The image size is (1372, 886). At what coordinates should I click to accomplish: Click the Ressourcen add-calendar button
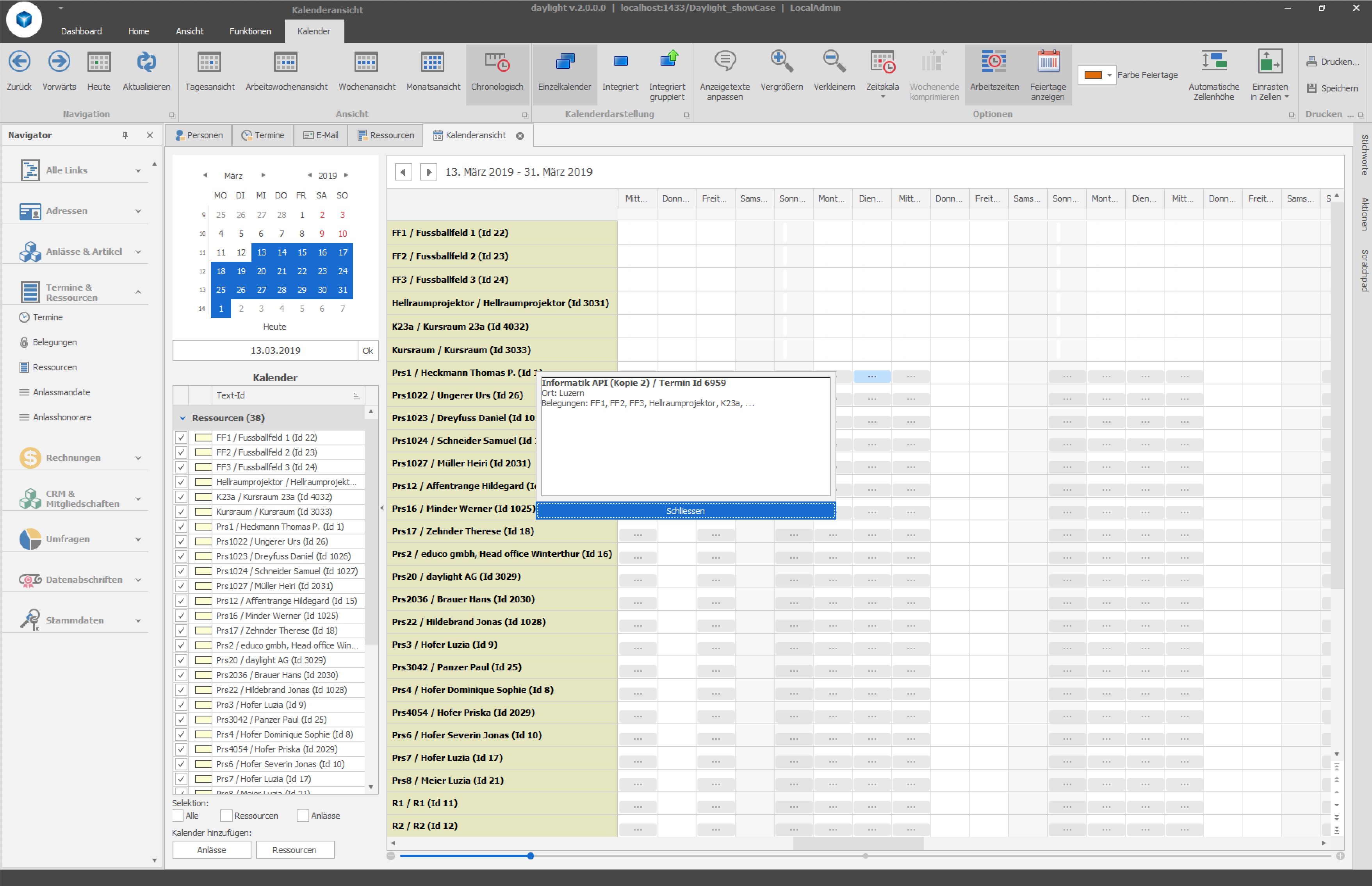[295, 850]
